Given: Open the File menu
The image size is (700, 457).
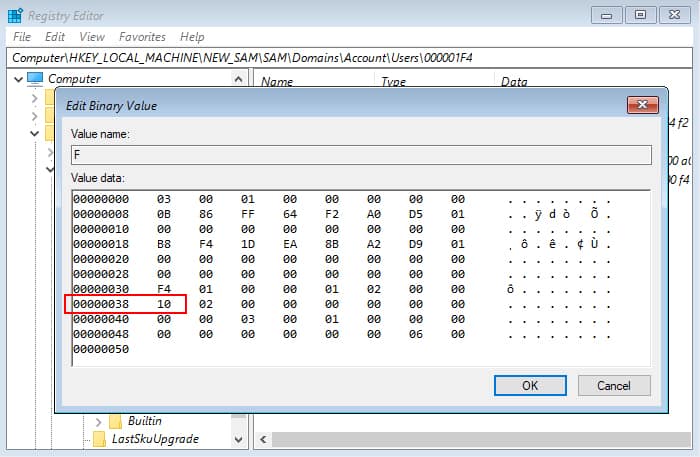Looking at the screenshot, I should [x=22, y=37].
